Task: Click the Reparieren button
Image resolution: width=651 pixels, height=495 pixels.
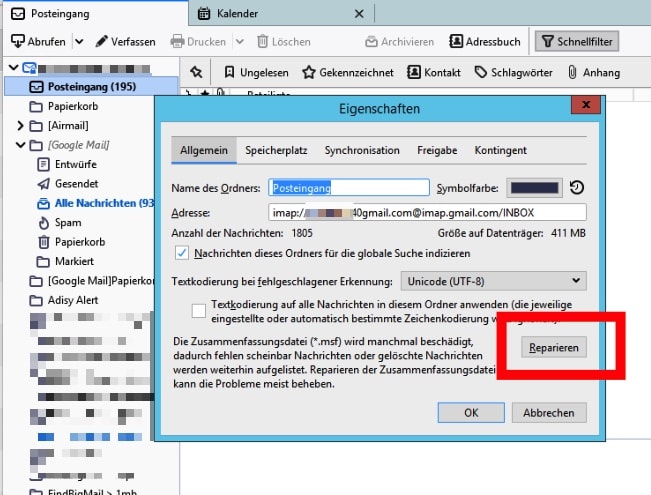Action: click(x=553, y=346)
